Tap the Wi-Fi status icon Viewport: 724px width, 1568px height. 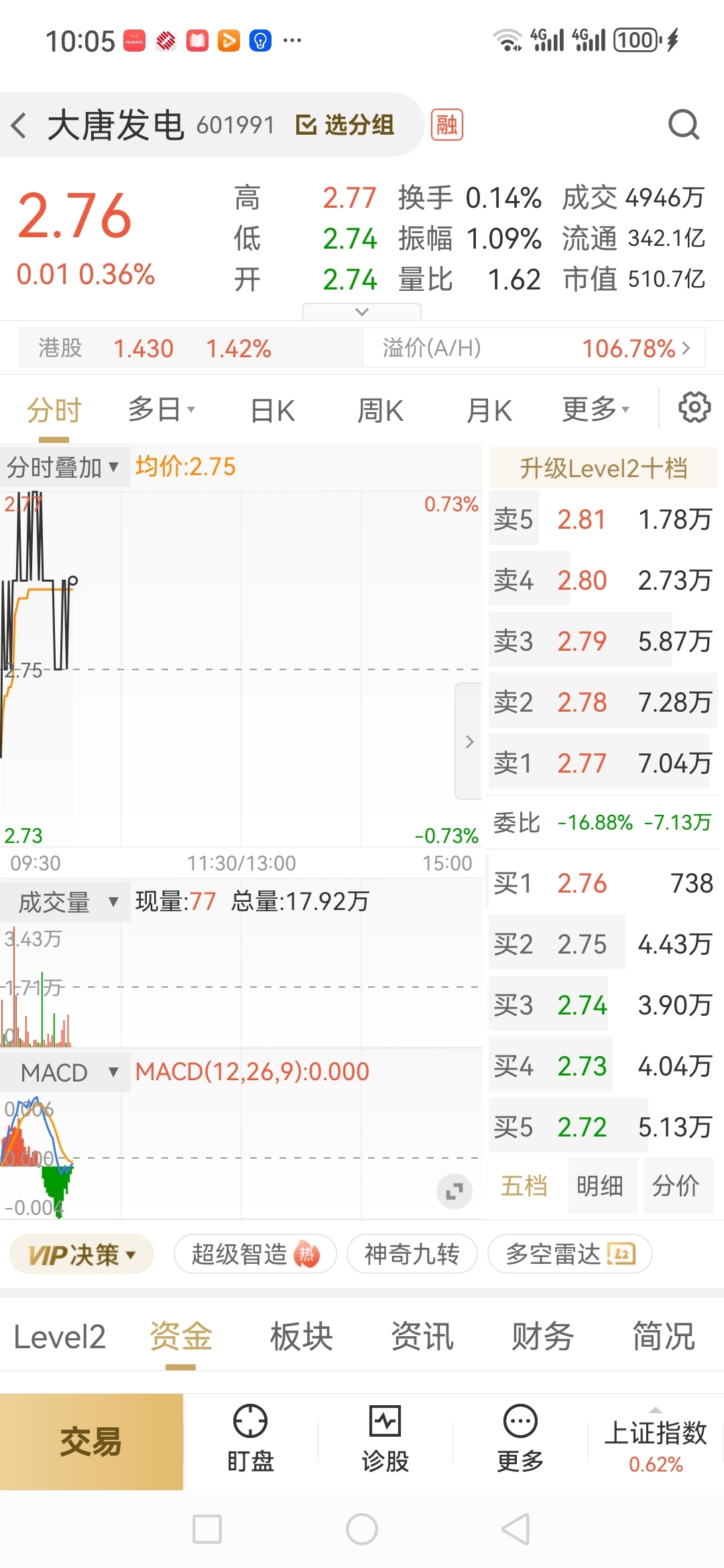pyautogui.click(x=507, y=40)
